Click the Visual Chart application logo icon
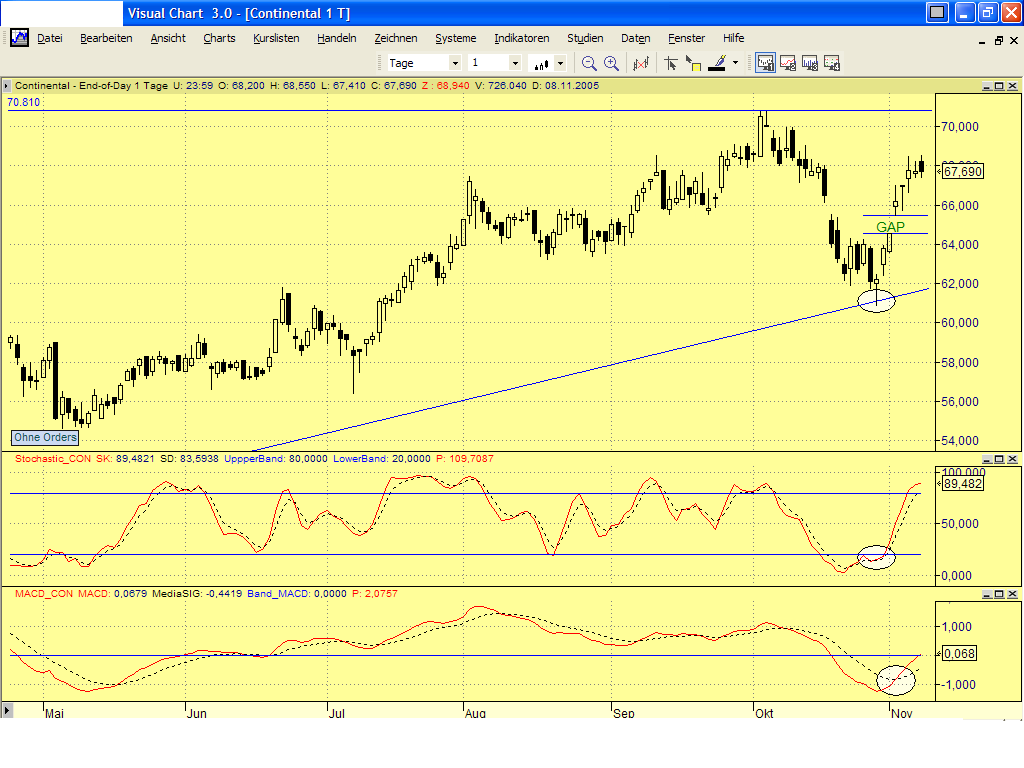This screenshot has width=1024, height=768. [18, 37]
